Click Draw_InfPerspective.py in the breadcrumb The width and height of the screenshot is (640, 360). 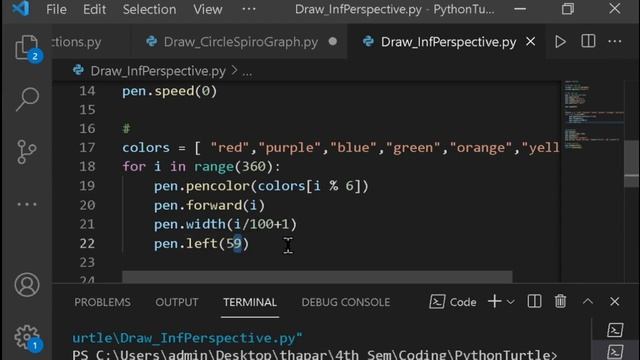coord(158,71)
